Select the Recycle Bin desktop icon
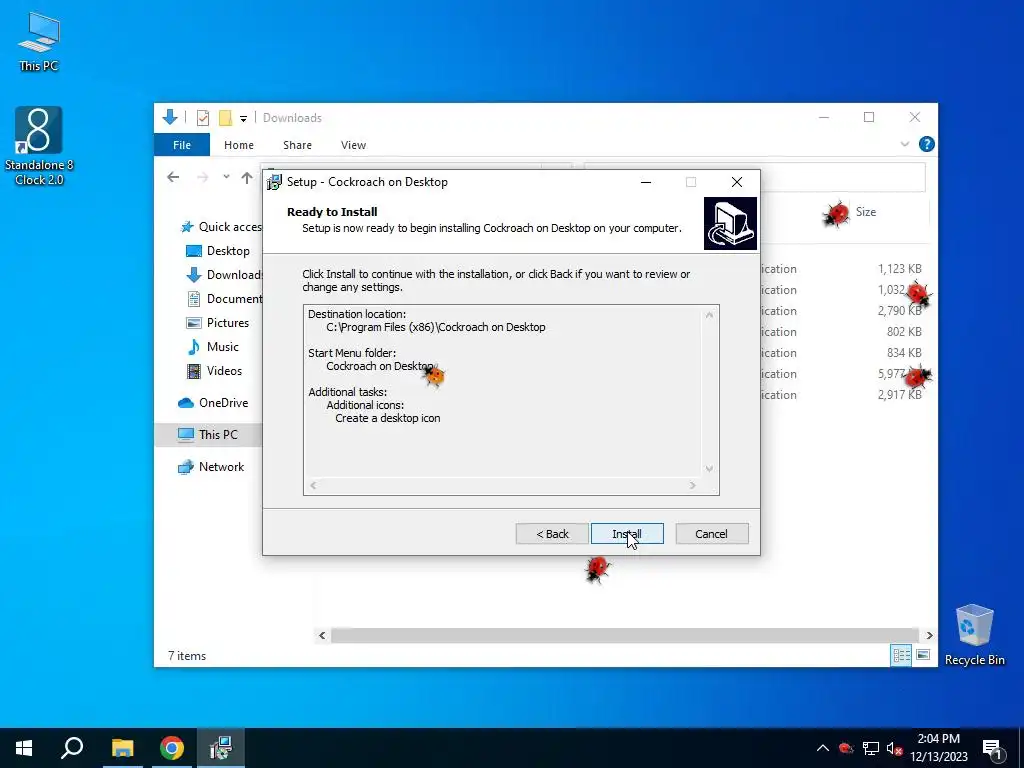 pos(974,635)
